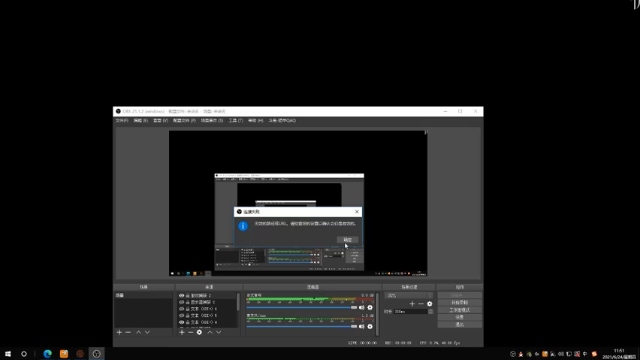Add a new scene with the plus icon

tap(119, 332)
